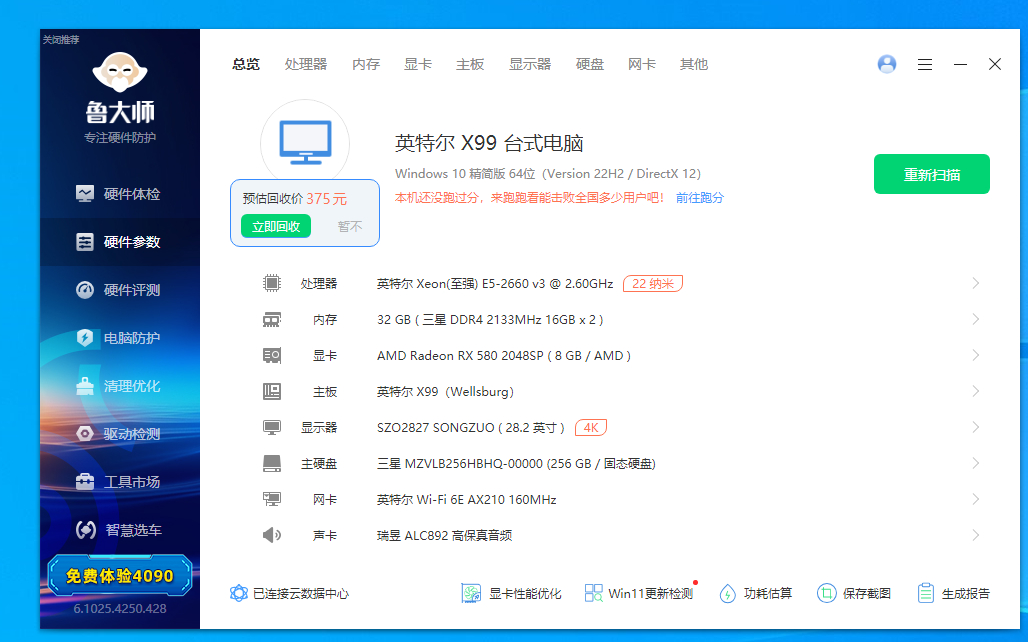Click 生成报告 to generate report
The image size is (1028, 642).
click(953, 593)
